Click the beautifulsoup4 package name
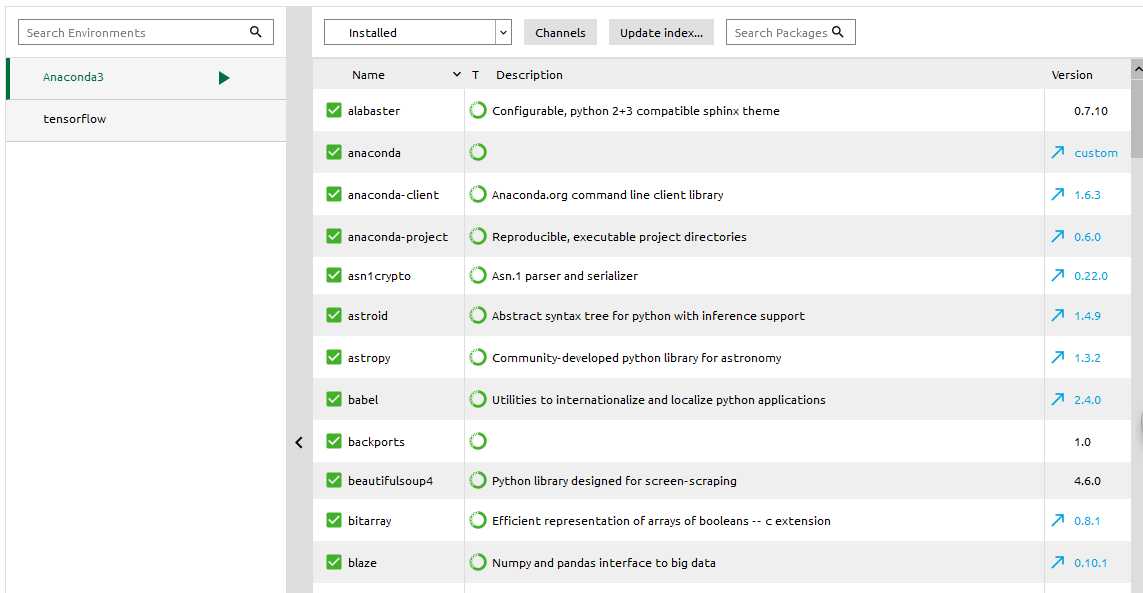The image size is (1143, 593). click(390, 481)
